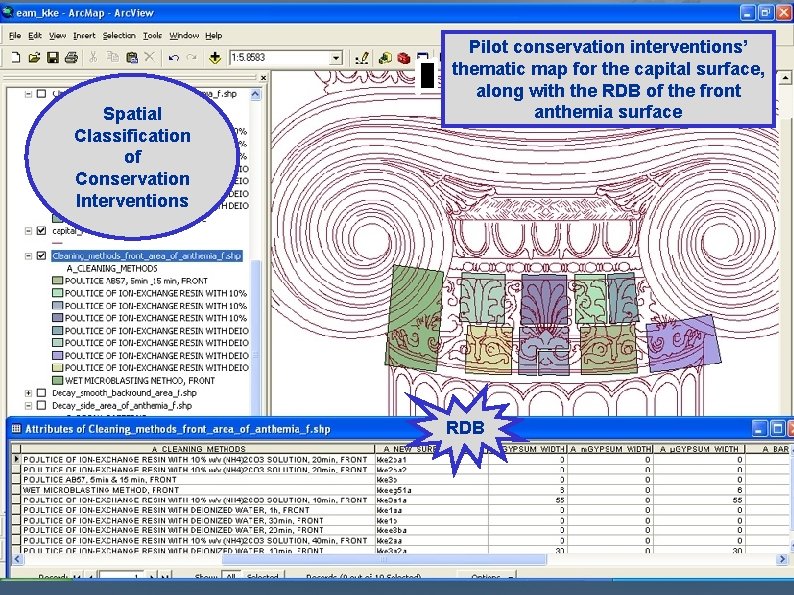Tick the topmost partially hidden layer checkbox
The width and height of the screenshot is (794, 595).
pyautogui.click(x=42, y=94)
